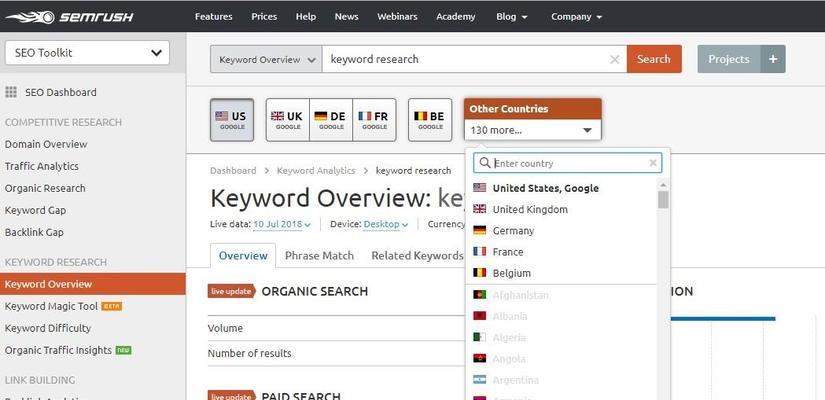Click the Argentina flag icon

point(479,379)
